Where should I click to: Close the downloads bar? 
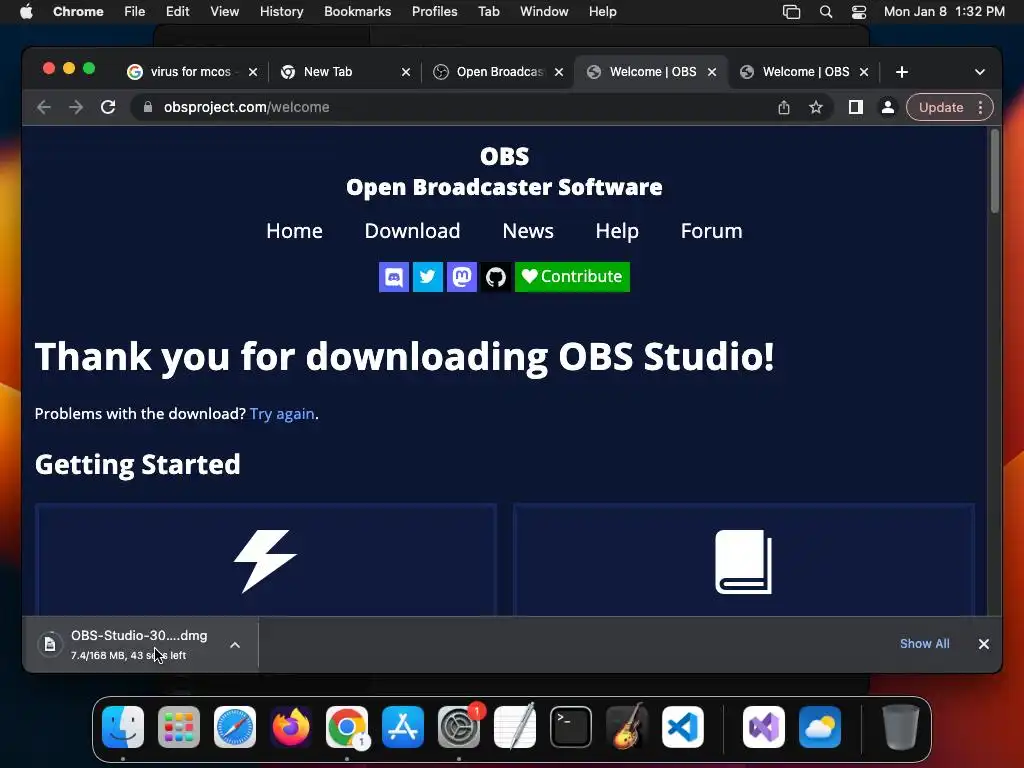tap(984, 644)
